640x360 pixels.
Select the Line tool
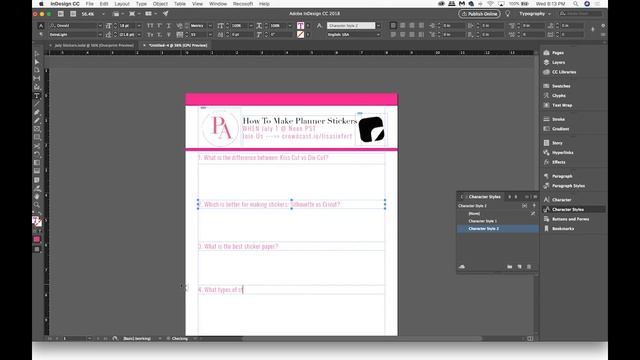pyautogui.click(x=37, y=104)
